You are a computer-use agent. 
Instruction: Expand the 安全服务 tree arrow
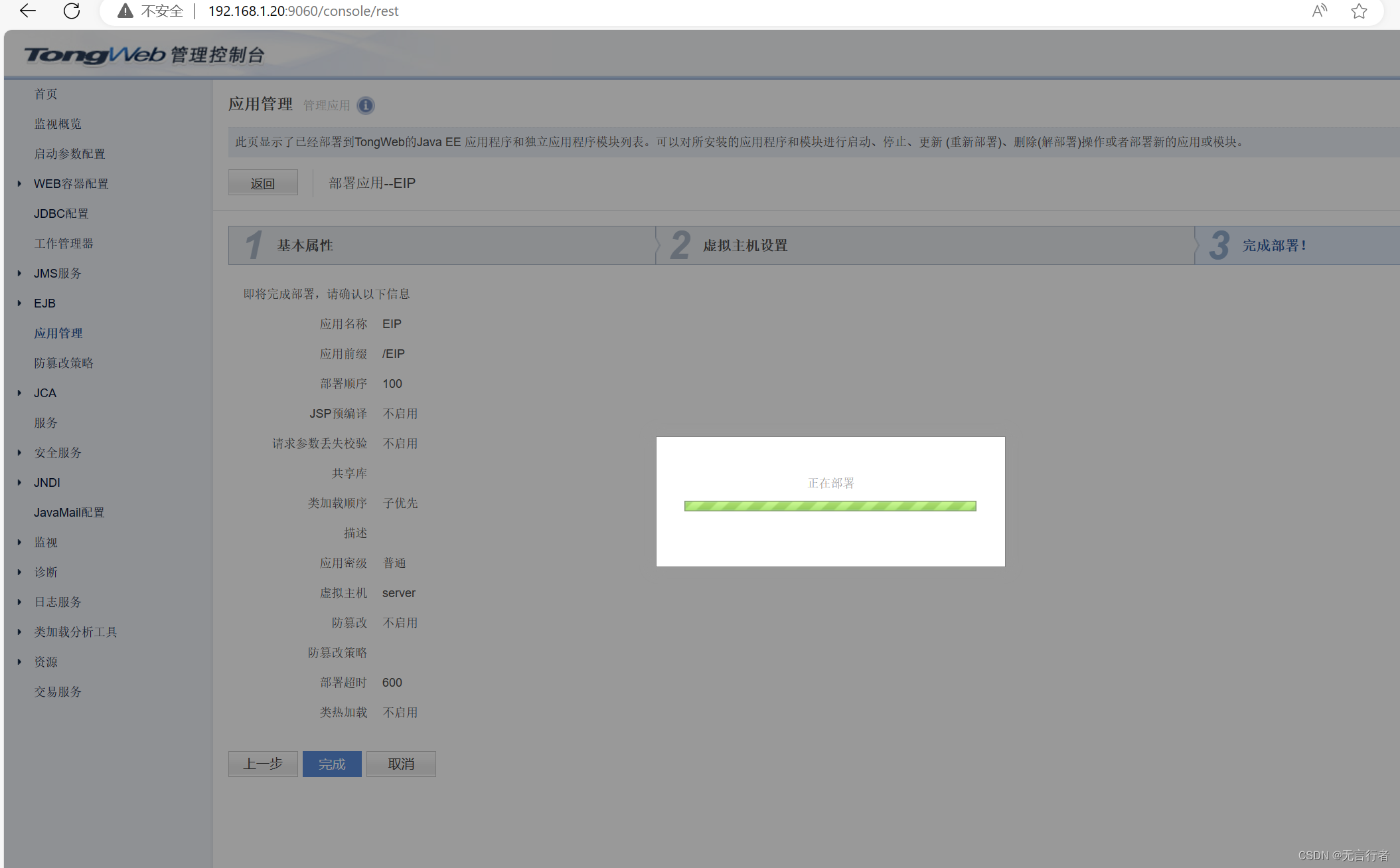tap(19, 452)
